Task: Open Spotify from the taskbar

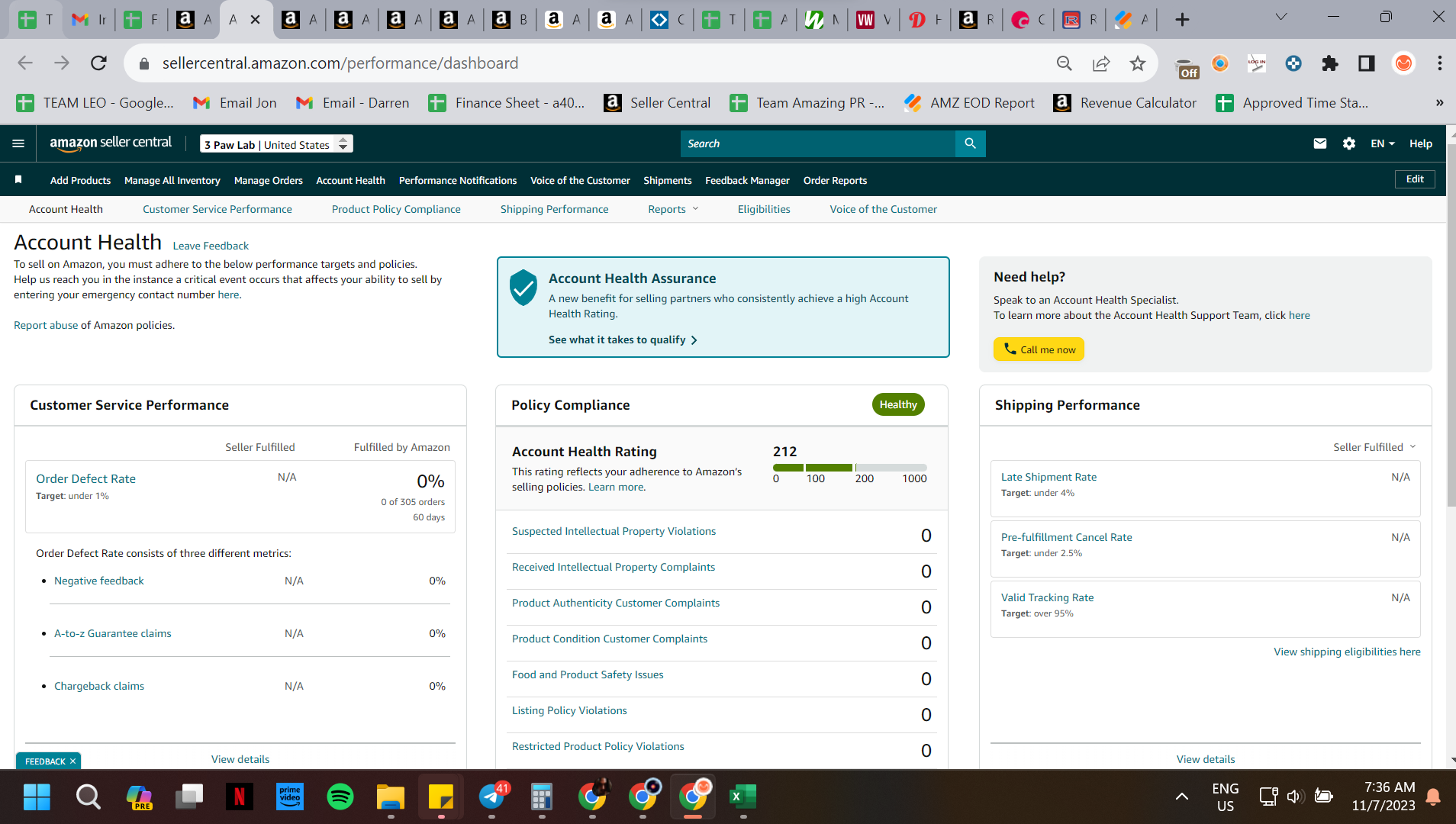Action: (340, 797)
